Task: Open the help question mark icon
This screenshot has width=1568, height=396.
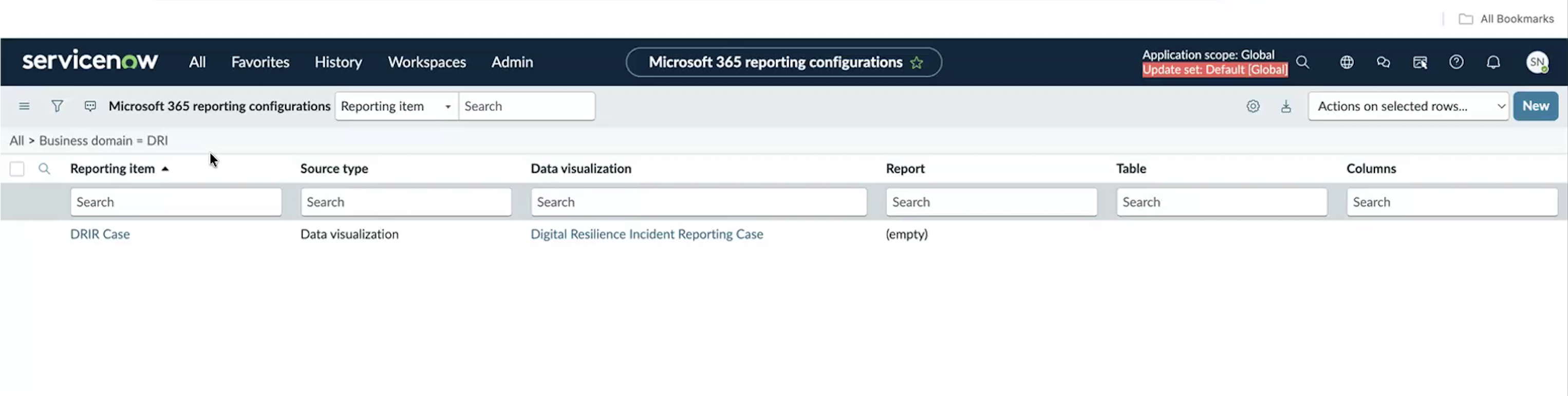Action: 1456,62
